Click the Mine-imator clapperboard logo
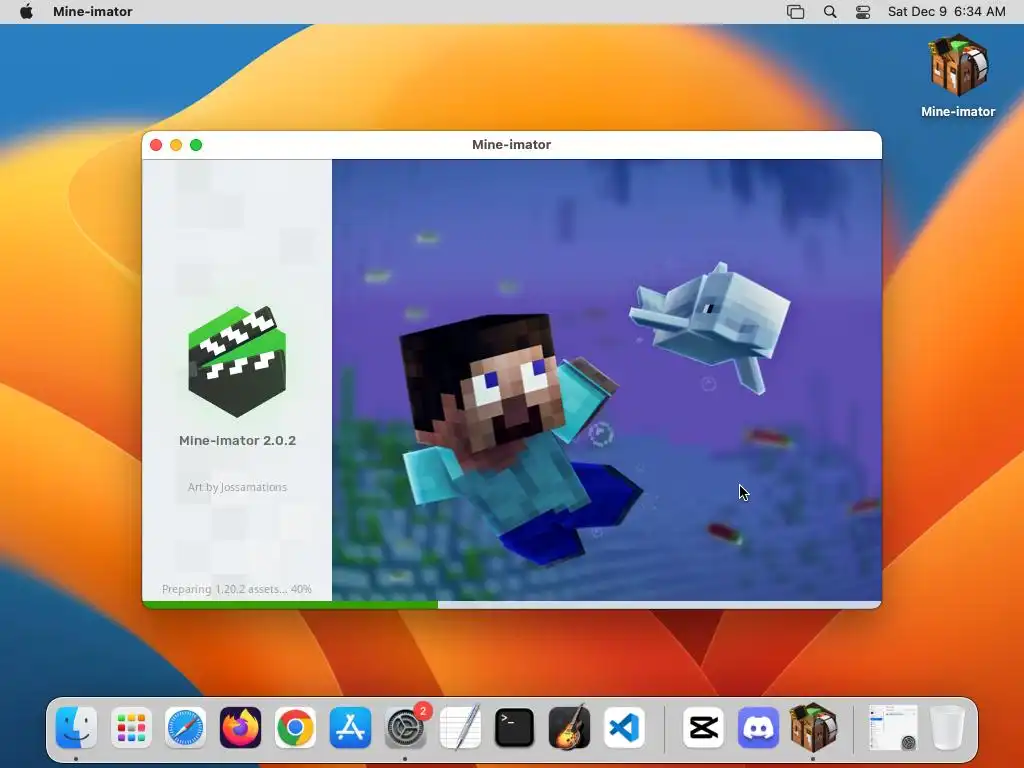The image size is (1024, 768). coord(237,362)
